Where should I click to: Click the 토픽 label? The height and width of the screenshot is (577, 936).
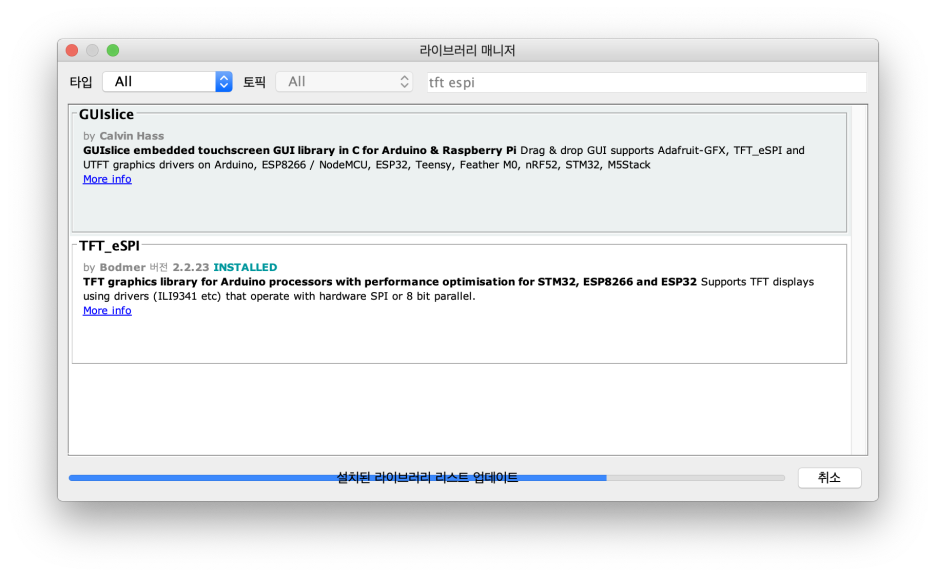tap(254, 82)
